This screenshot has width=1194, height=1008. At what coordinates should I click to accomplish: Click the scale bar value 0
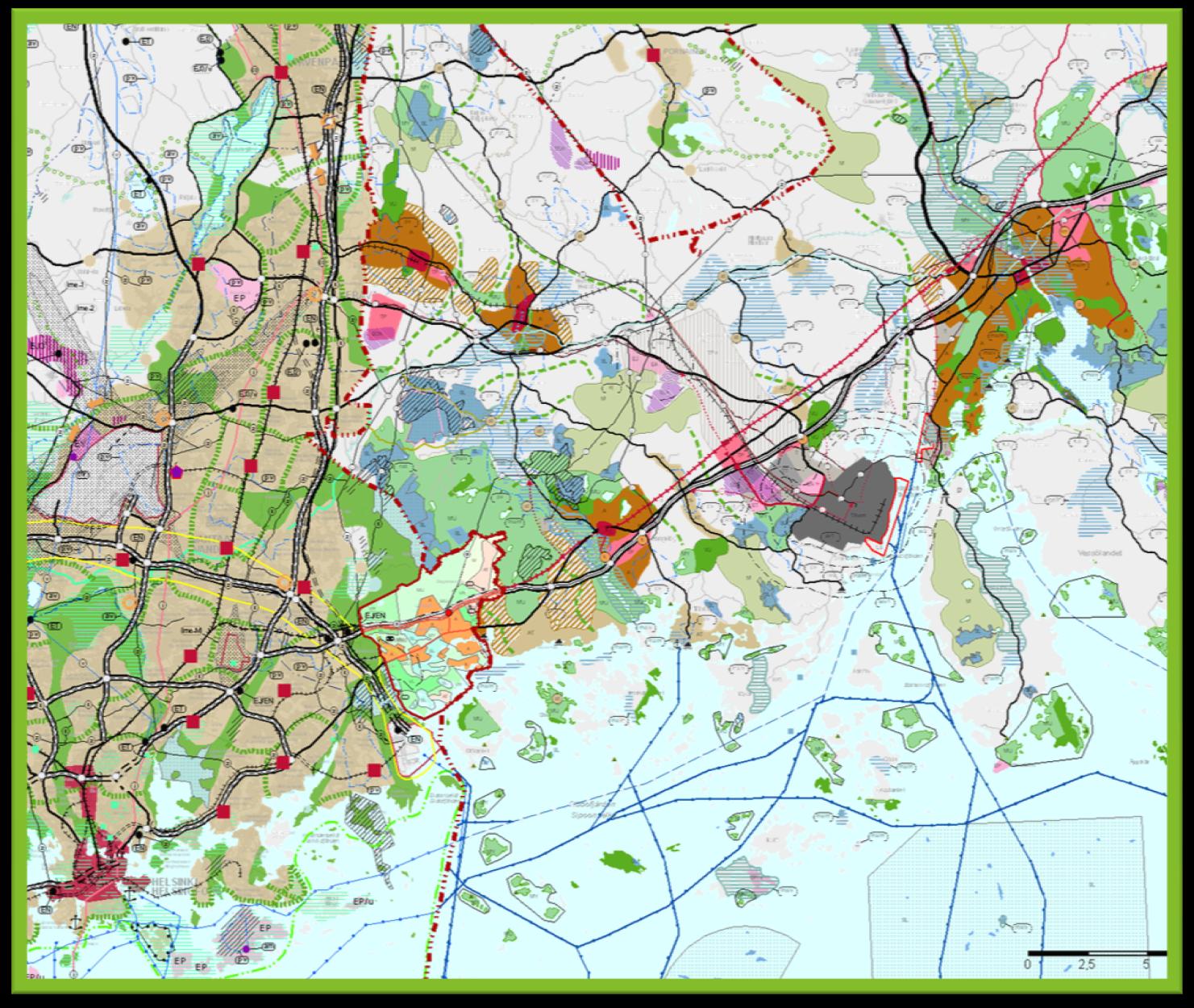point(1028,964)
